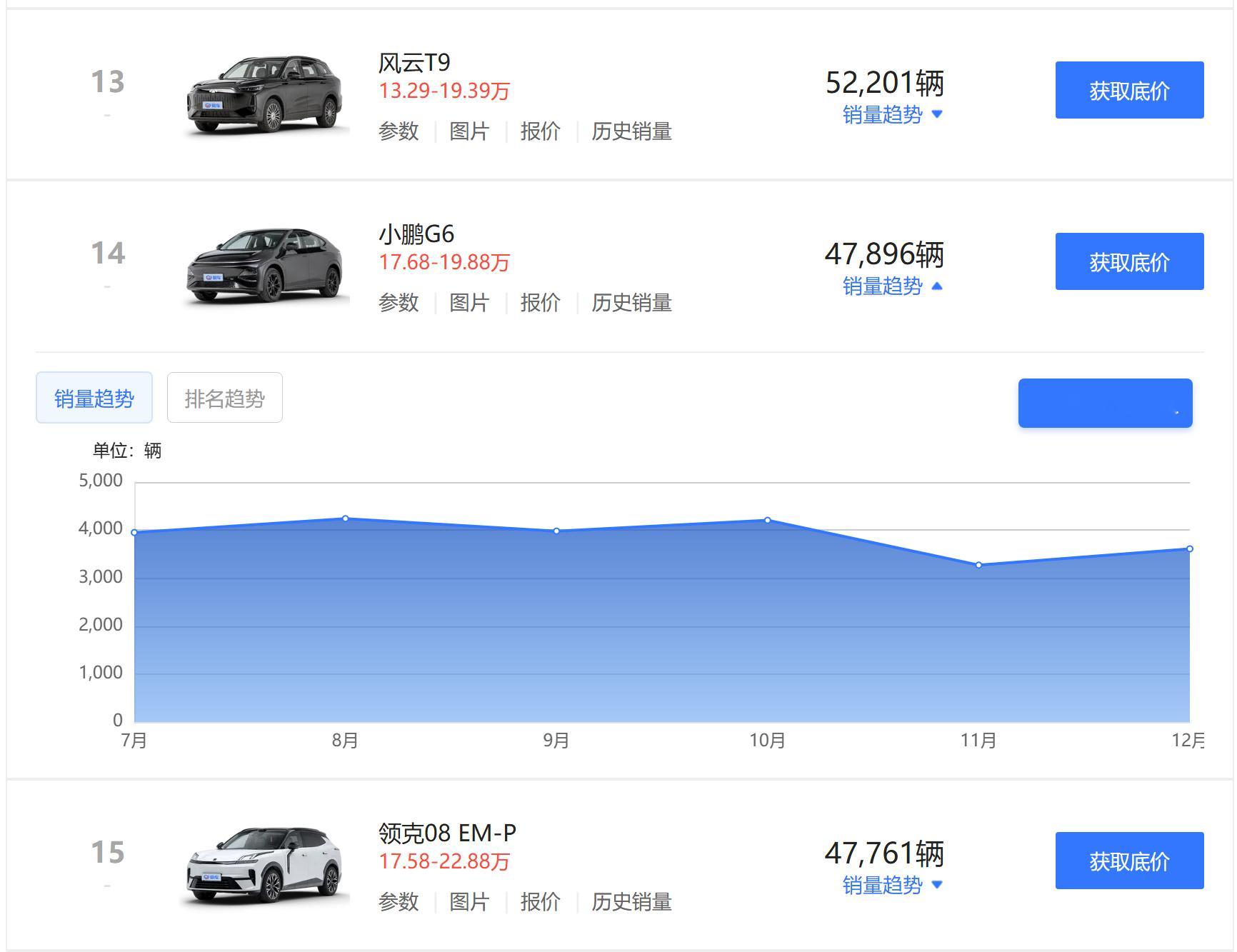Switch to the 排名趋势 tab

tap(225, 398)
